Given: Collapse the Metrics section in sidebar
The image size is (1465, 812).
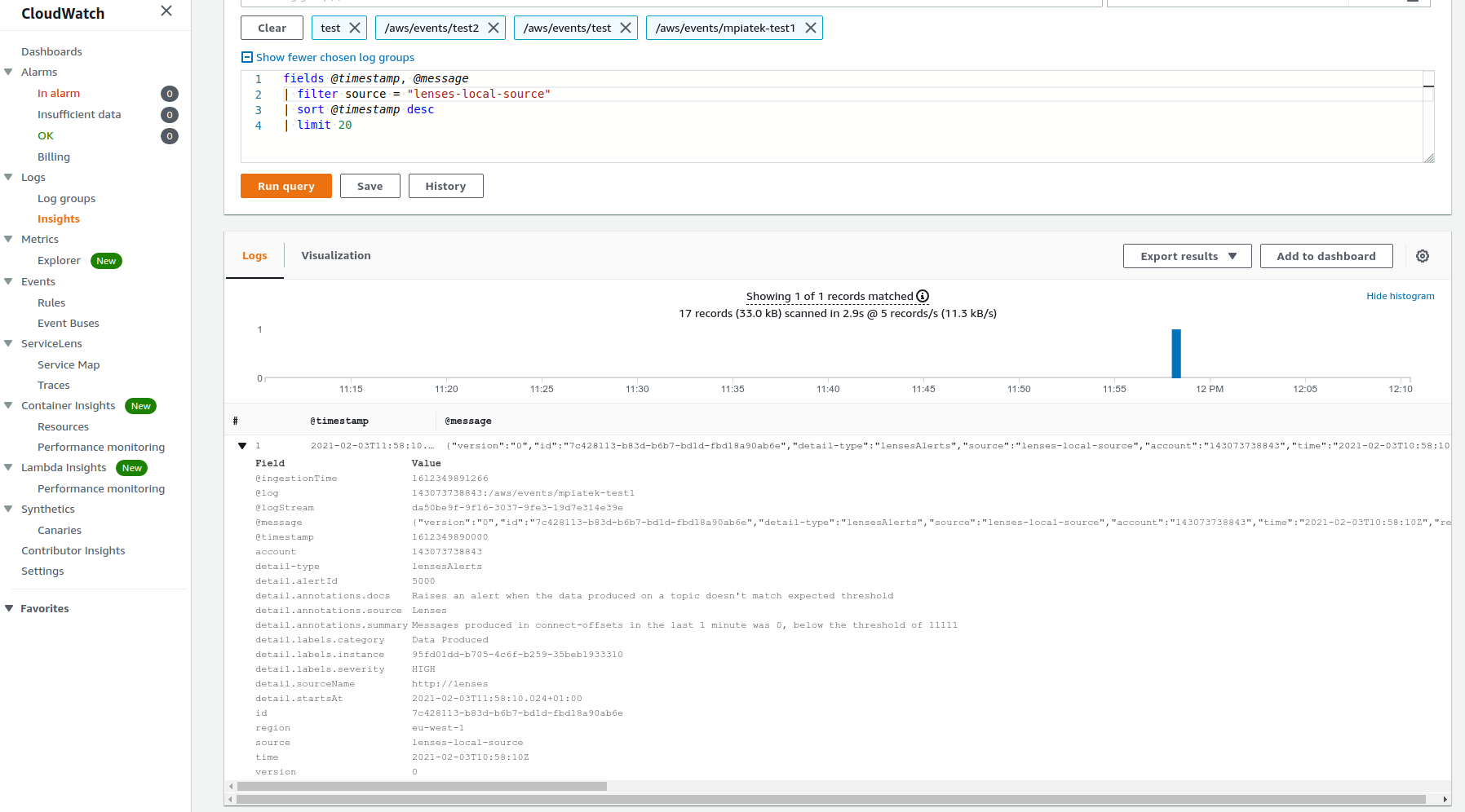Looking at the screenshot, I should [8, 239].
